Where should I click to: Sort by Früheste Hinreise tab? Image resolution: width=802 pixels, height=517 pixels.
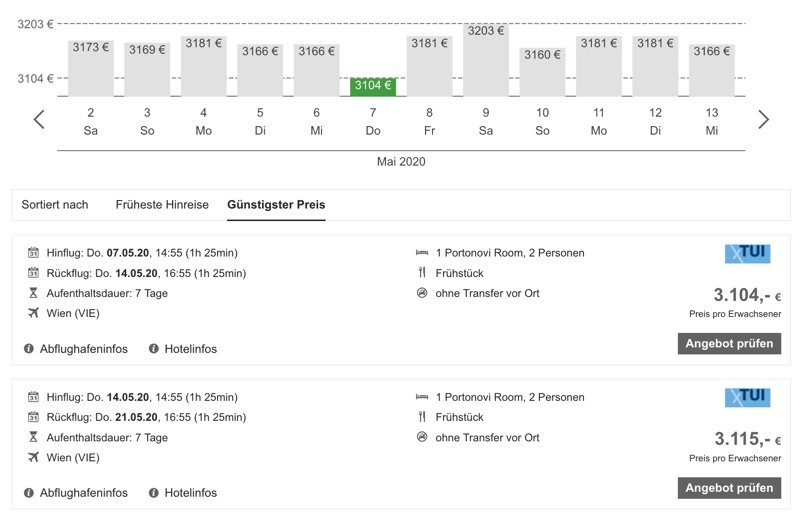click(162, 205)
